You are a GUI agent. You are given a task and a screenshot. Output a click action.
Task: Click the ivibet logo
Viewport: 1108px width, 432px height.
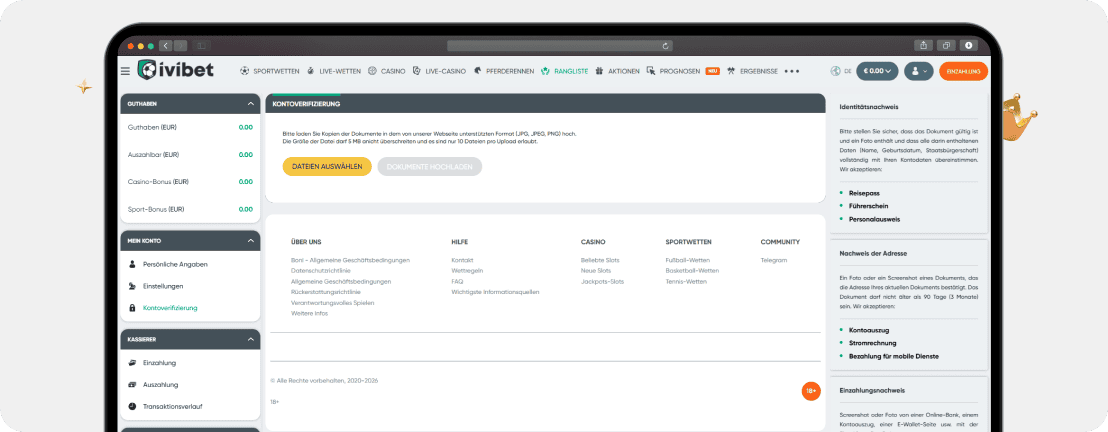click(x=175, y=70)
